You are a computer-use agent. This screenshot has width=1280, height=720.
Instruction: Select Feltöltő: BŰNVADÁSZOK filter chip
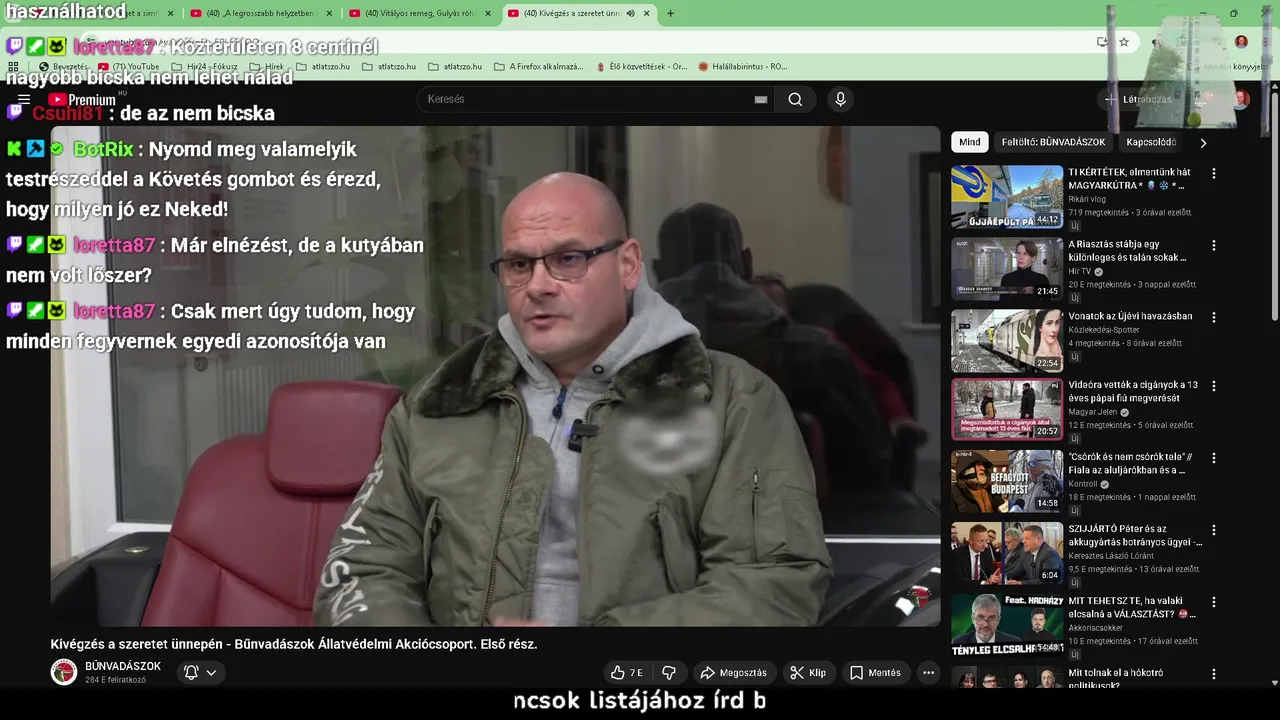coord(1053,142)
